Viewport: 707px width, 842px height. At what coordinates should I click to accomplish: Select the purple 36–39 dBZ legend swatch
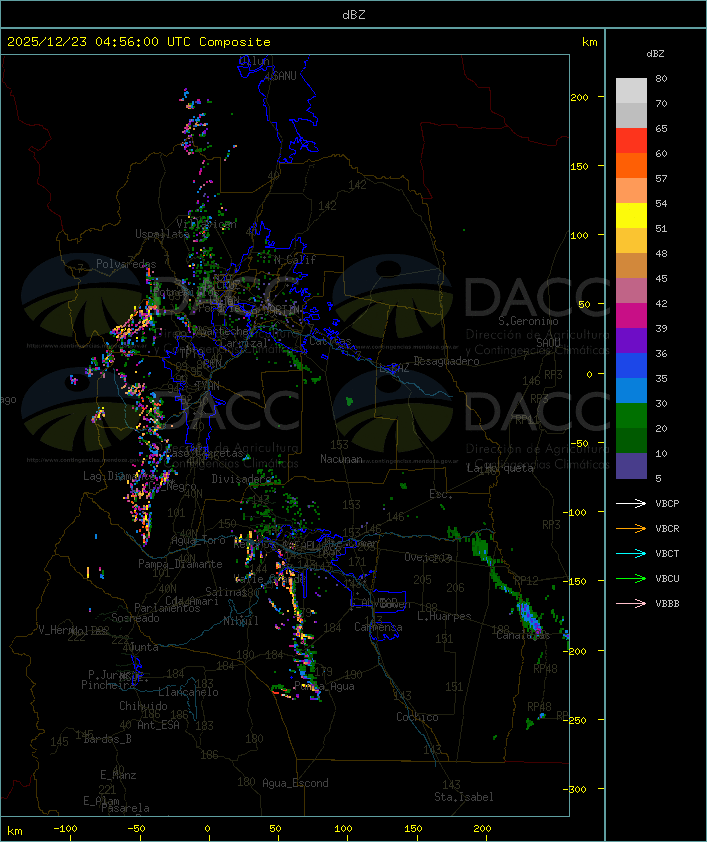point(631,340)
